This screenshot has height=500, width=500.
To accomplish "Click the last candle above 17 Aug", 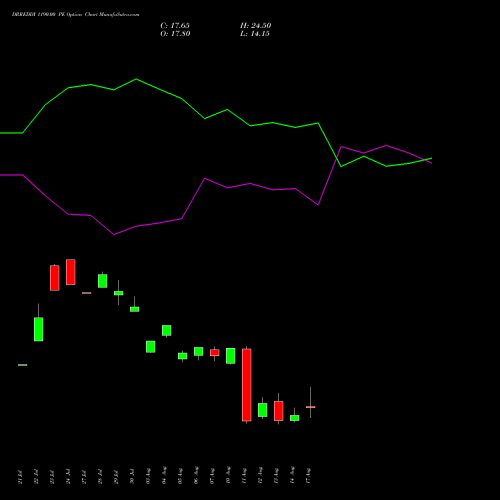I will tap(311, 407).
